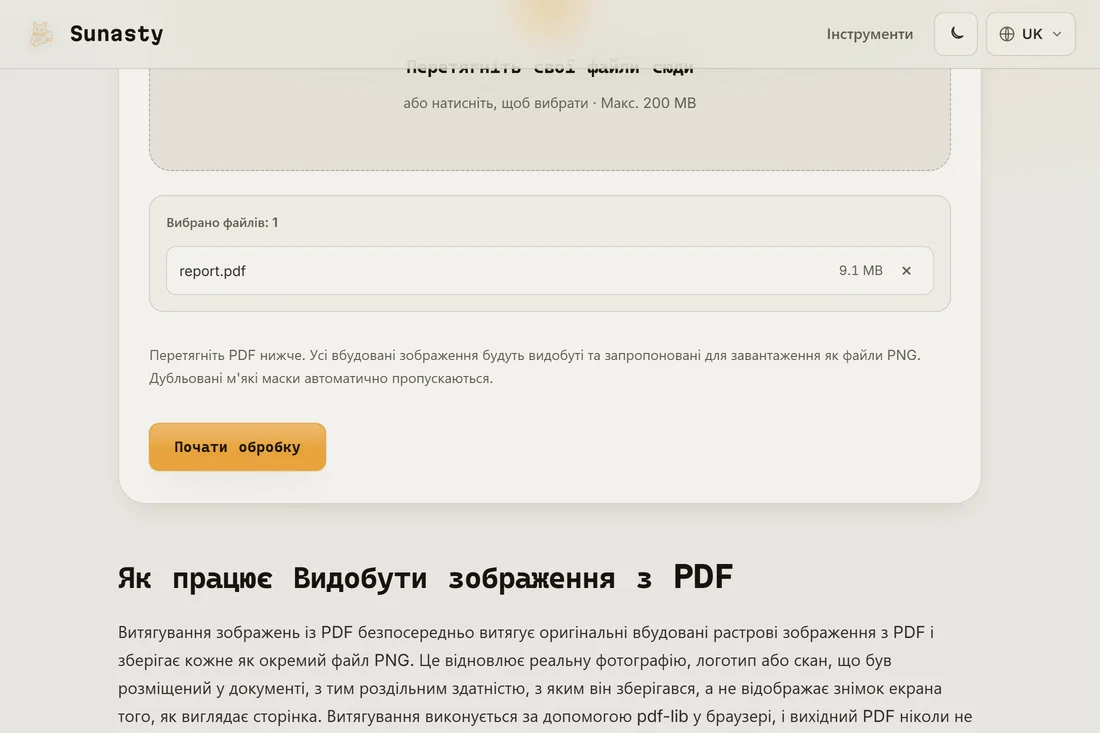The width and height of the screenshot is (1100, 733).
Task: Expand the UK language dropdown
Action: (1031, 34)
